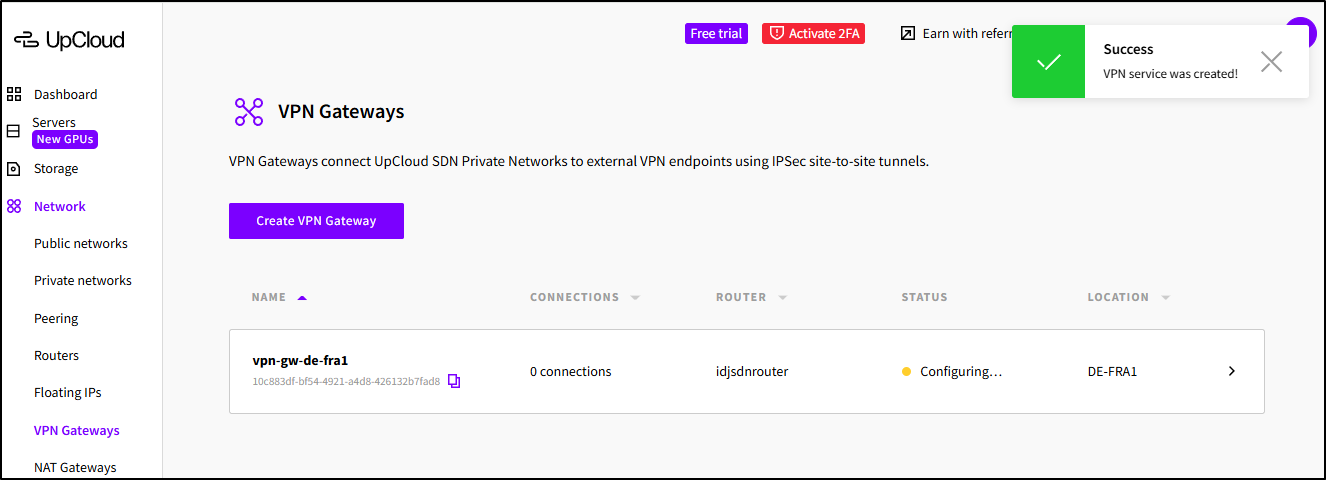The width and height of the screenshot is (1326, 480).
Task: Click the UpCloud logo
Action: [69, 40]
